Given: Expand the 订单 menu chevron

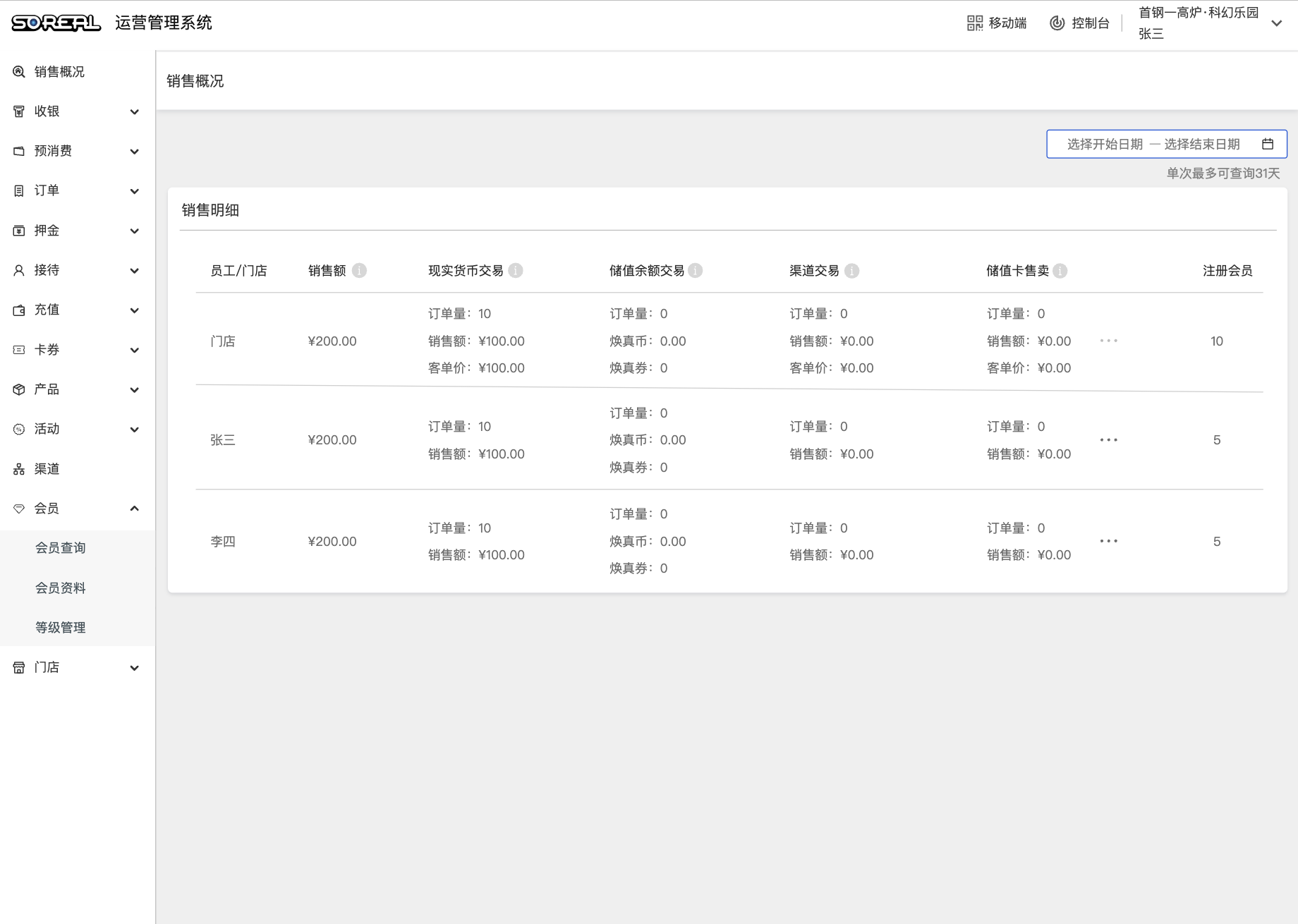Looking at the screenshot, I should [134, 190].
